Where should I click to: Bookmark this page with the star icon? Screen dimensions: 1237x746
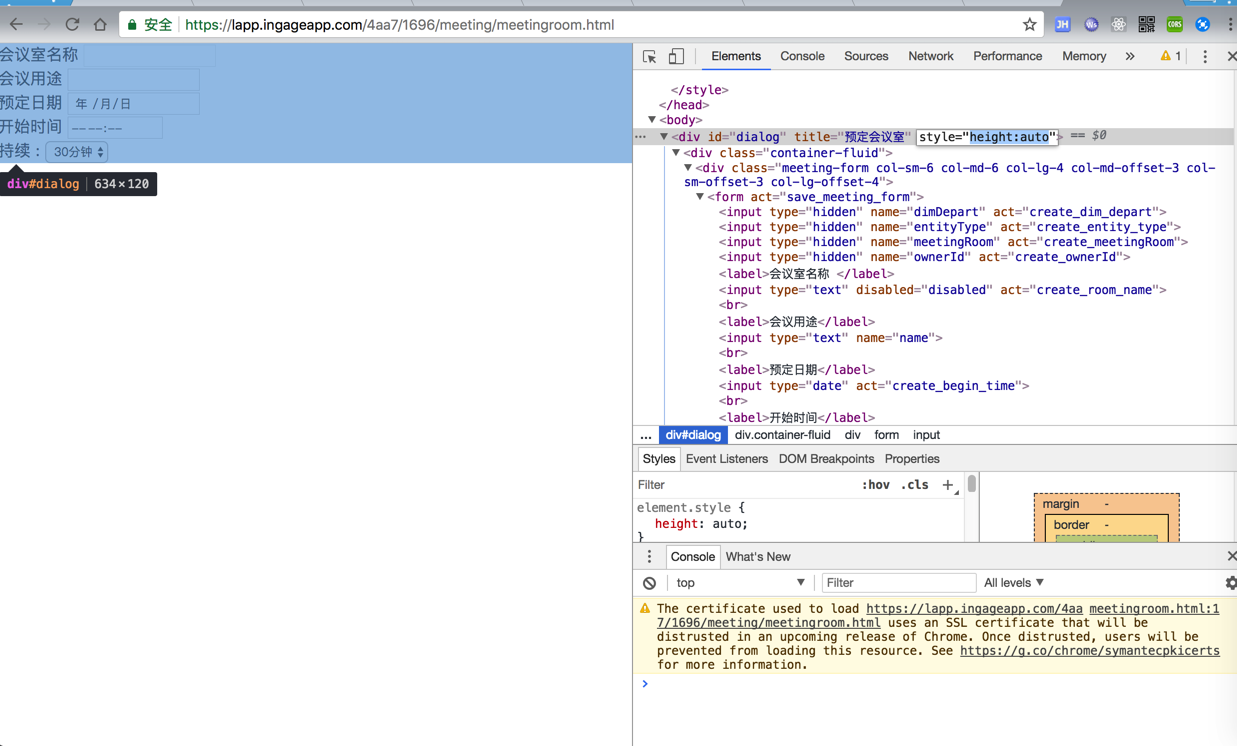[1029, 25]
